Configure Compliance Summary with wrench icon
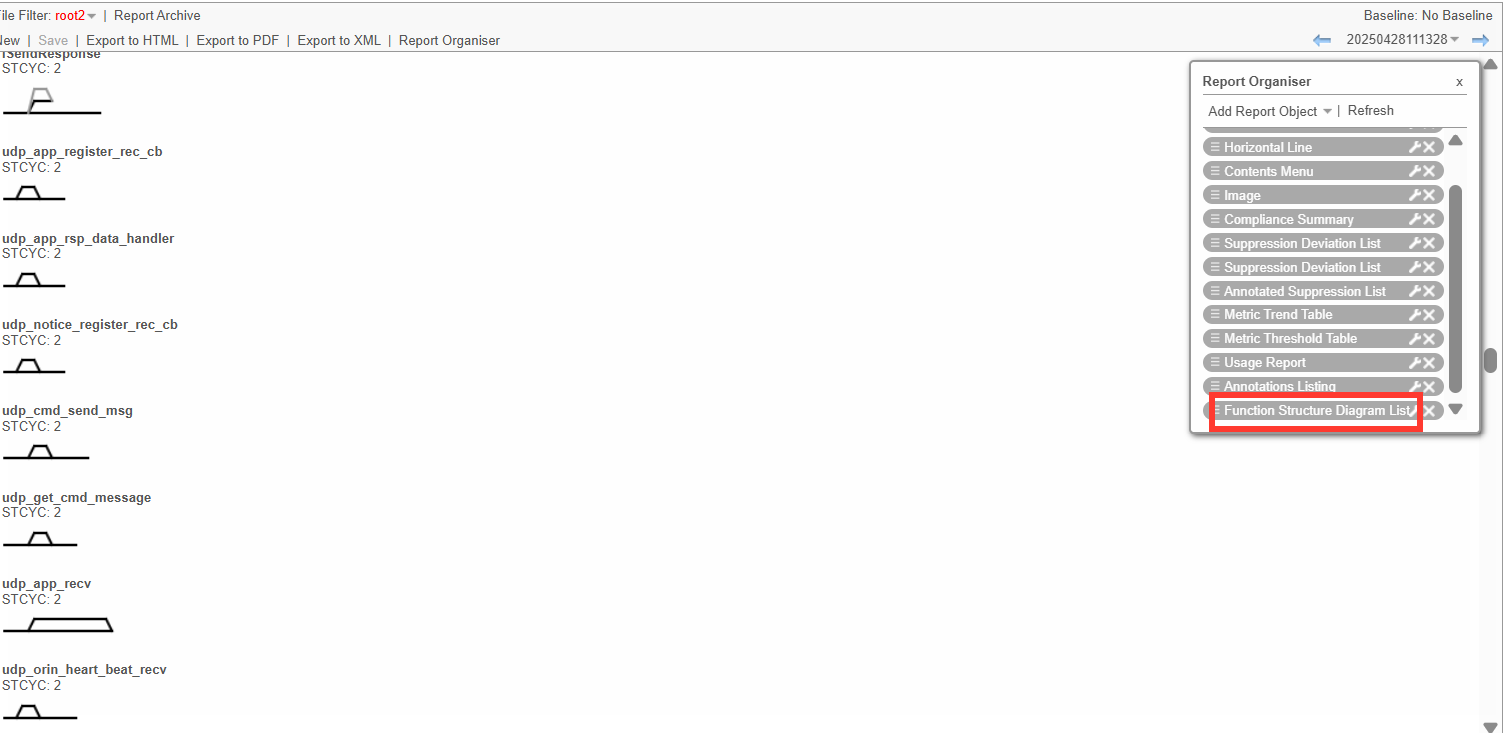This screenshot has width=1504, height=733. pos(1415,219)
